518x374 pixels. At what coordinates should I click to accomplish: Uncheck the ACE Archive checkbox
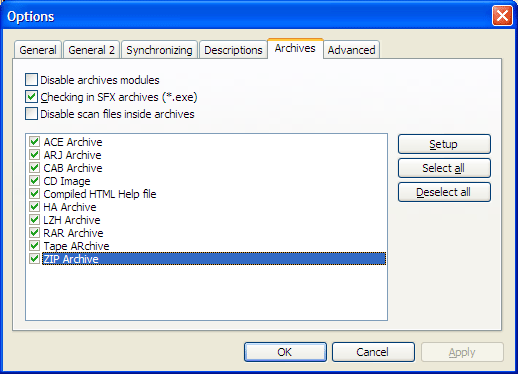(x=34, y=141)
